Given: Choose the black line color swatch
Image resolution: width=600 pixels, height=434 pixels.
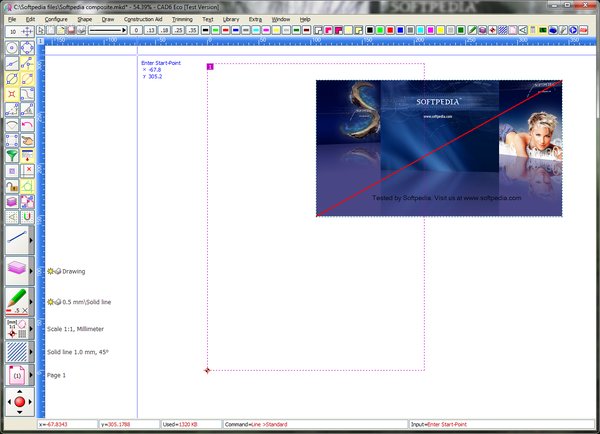Looking at the screenshot, I should click(205, 30).
